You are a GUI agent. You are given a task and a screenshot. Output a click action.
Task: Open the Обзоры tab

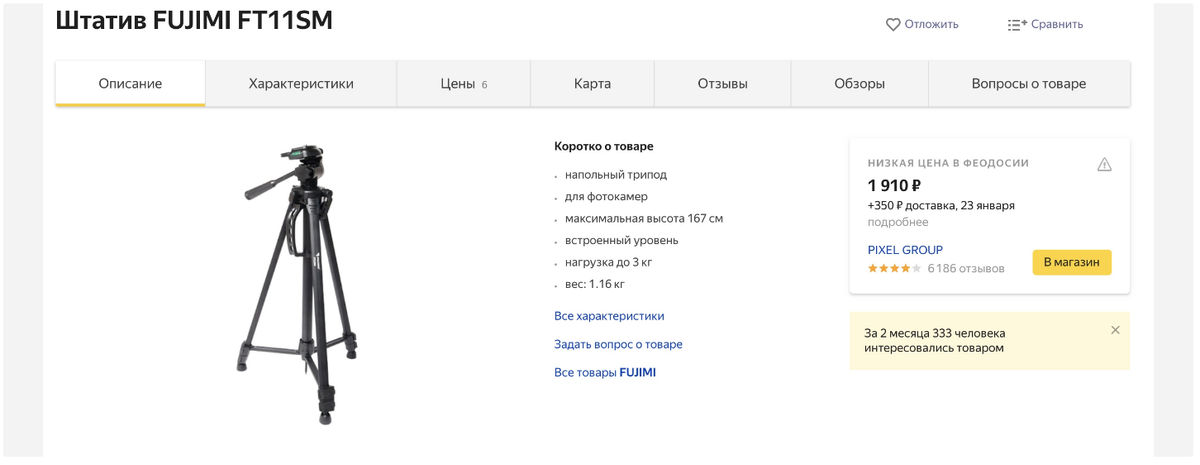click(x=859, y=84)
